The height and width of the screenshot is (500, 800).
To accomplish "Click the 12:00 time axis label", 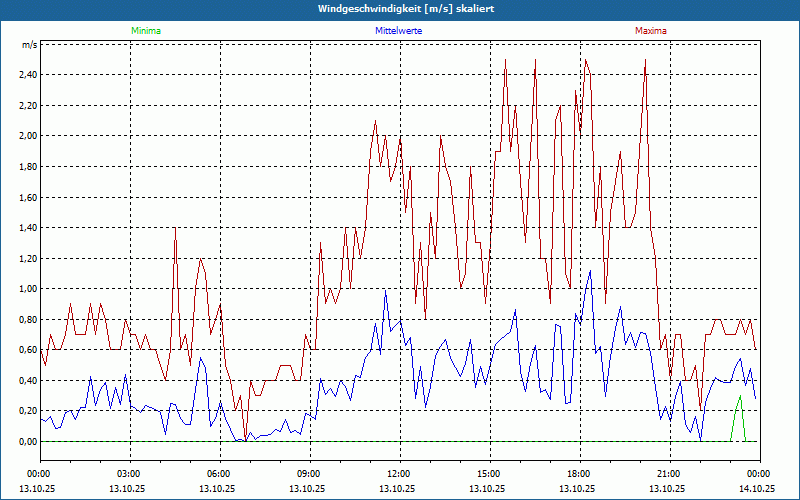I will click(401, 474).
